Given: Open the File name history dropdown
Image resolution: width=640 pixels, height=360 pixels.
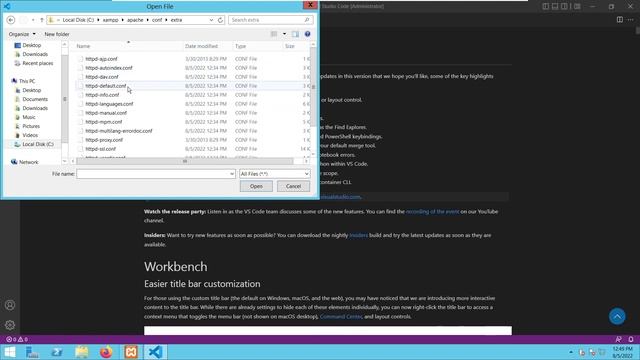Looking at the screenshot, I should coord(232,174).
